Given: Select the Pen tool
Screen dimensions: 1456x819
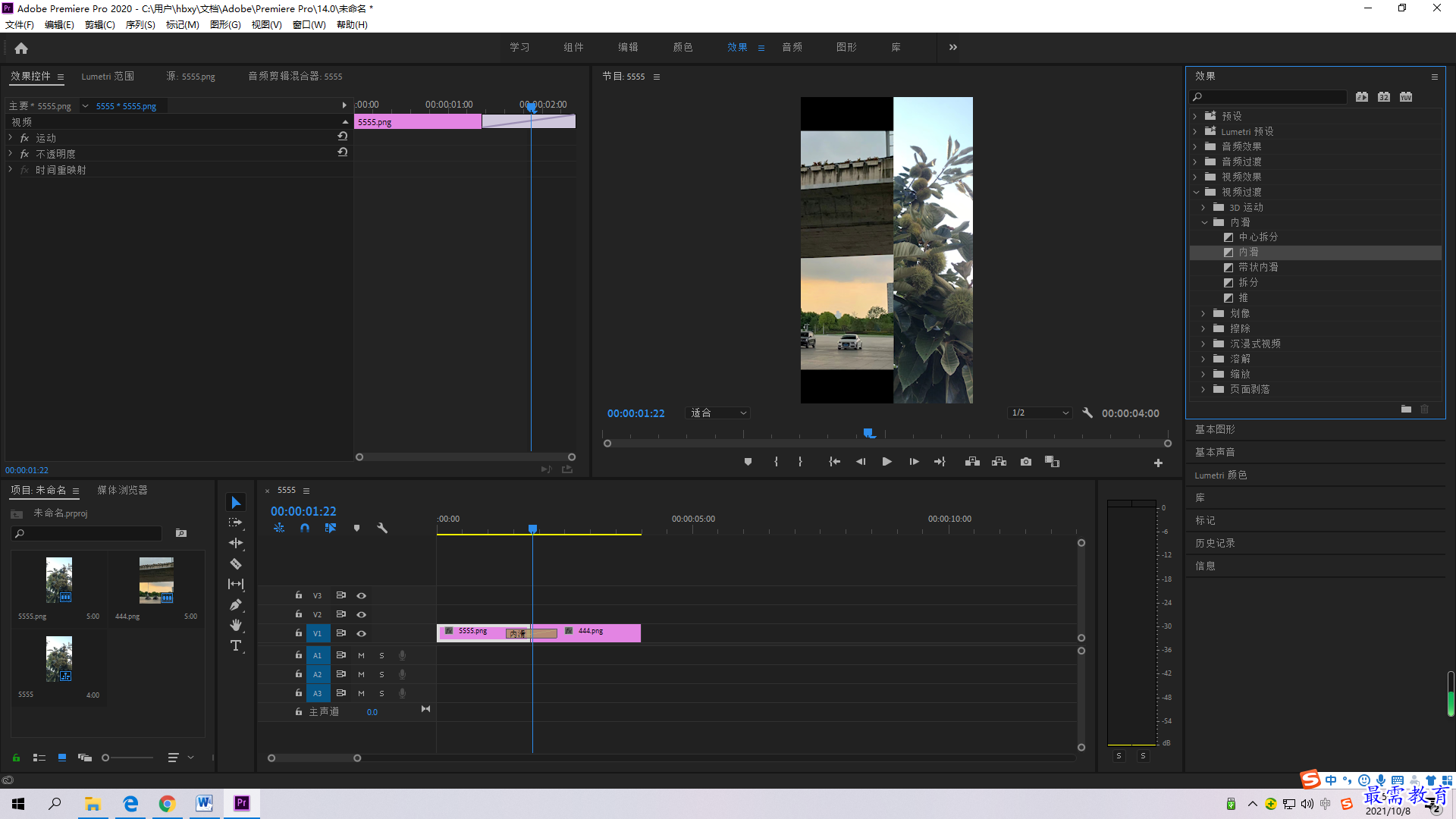Looking at the screenshot, I should [x=236, y=604].
